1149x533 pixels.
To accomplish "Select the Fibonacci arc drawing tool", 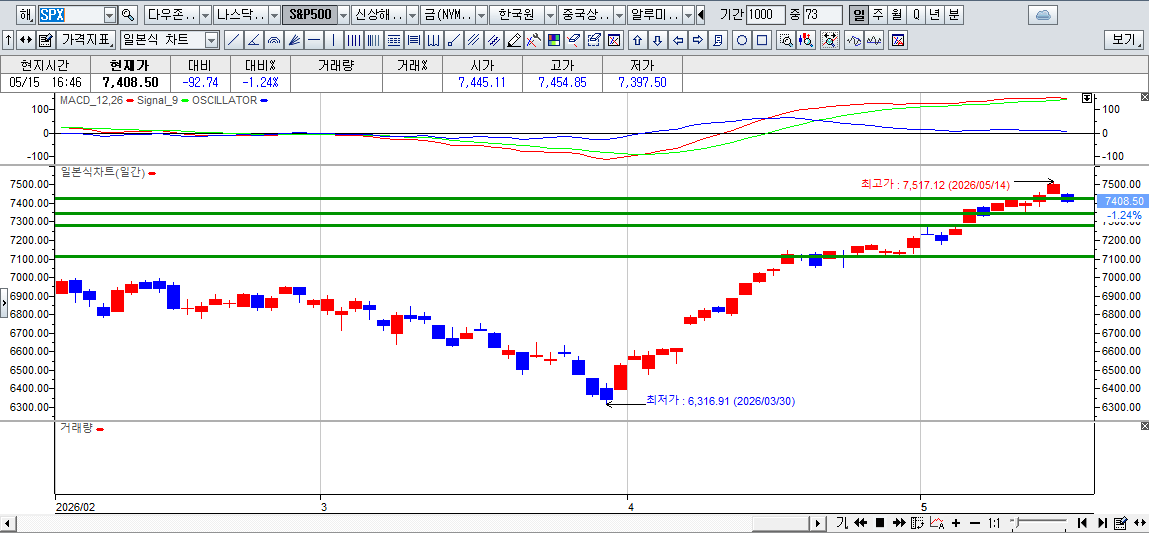I will coord(274,40).
